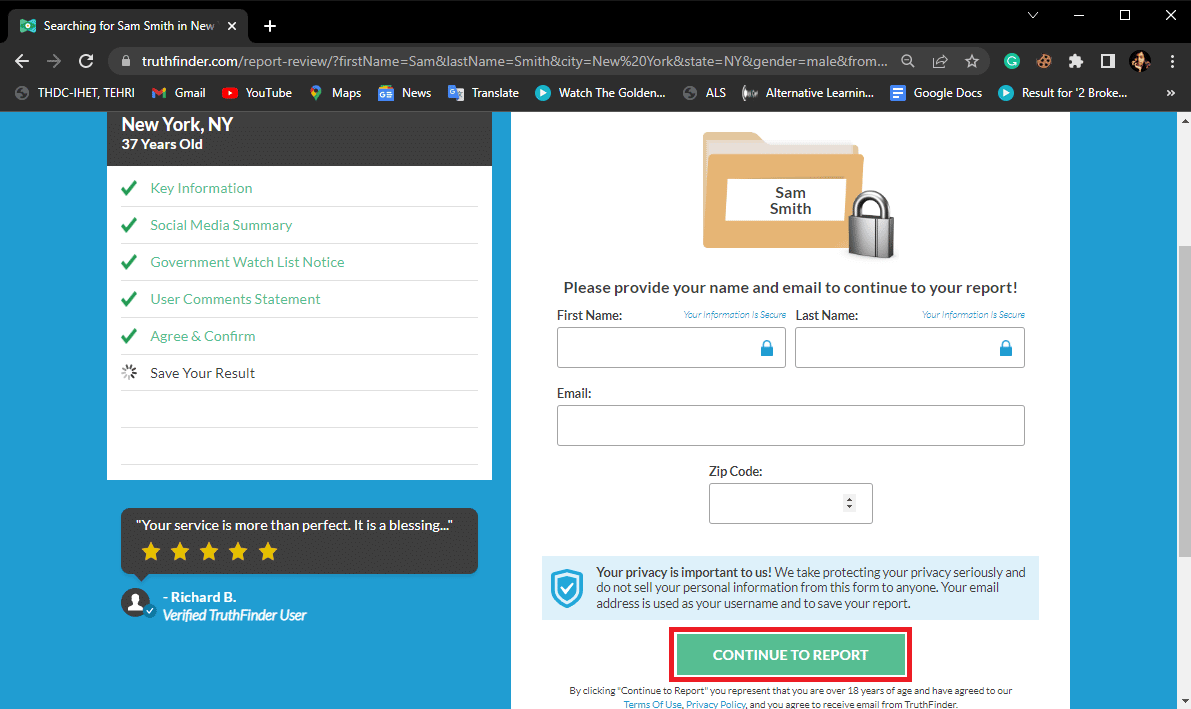Open the cookie extension icon
Screen dimensions: 1191x709
(x=1044, y=61)
